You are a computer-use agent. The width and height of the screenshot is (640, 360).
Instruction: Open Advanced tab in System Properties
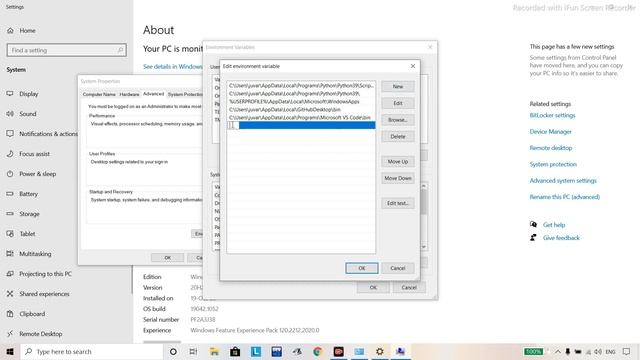153,94
